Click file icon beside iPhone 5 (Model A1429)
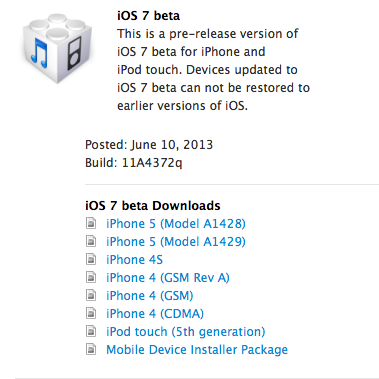The width and height of the screenshot is (379, 379). pos(91,241)
